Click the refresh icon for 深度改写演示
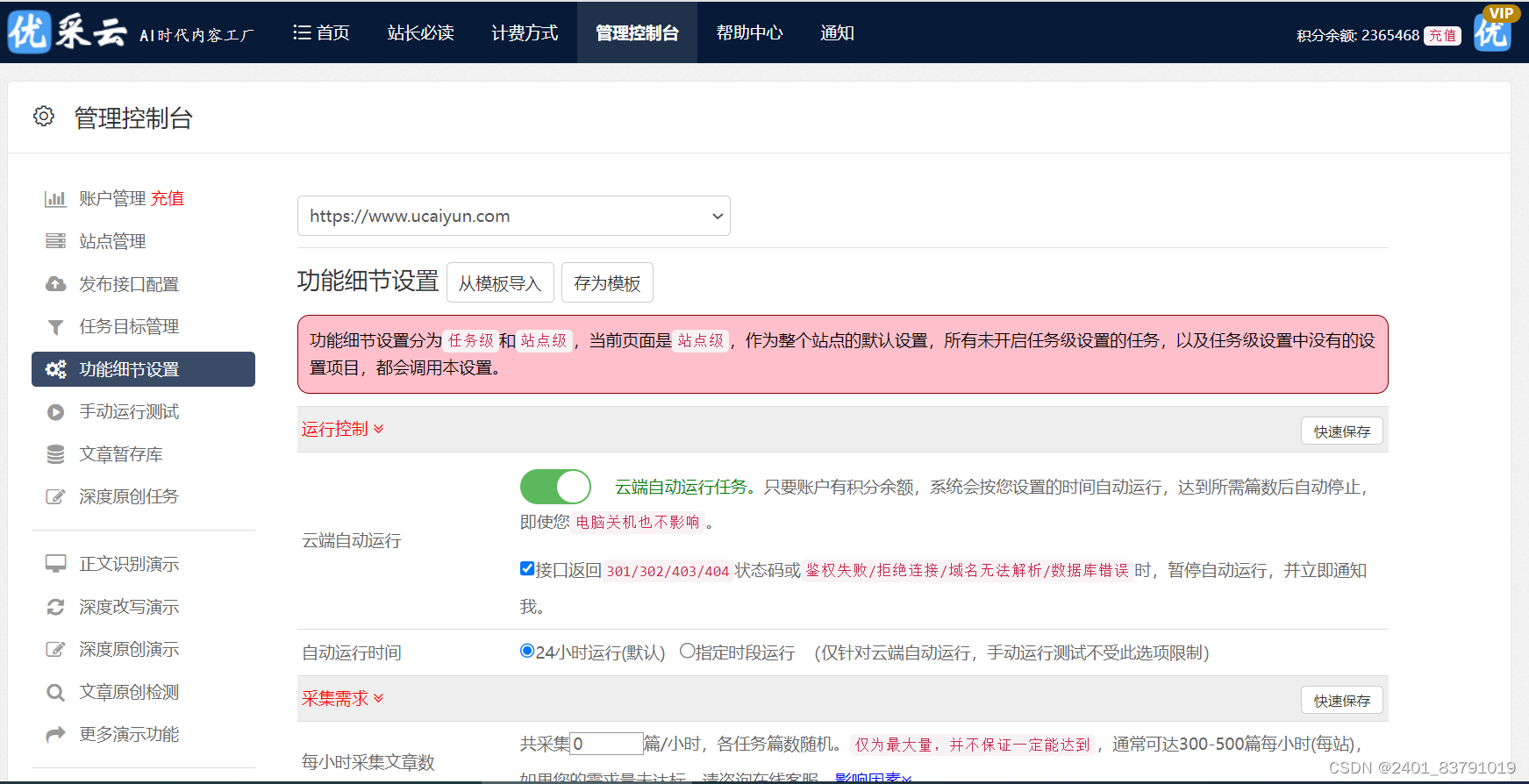This screenshot has width=1529, height=784. pos(55,607)
